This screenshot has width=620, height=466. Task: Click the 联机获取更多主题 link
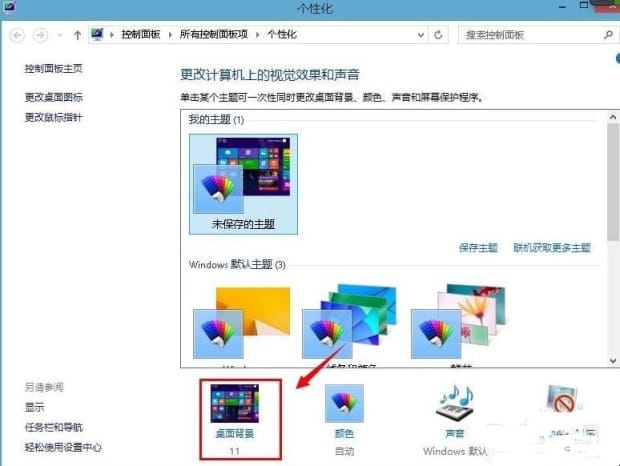[x=551, y=247]
